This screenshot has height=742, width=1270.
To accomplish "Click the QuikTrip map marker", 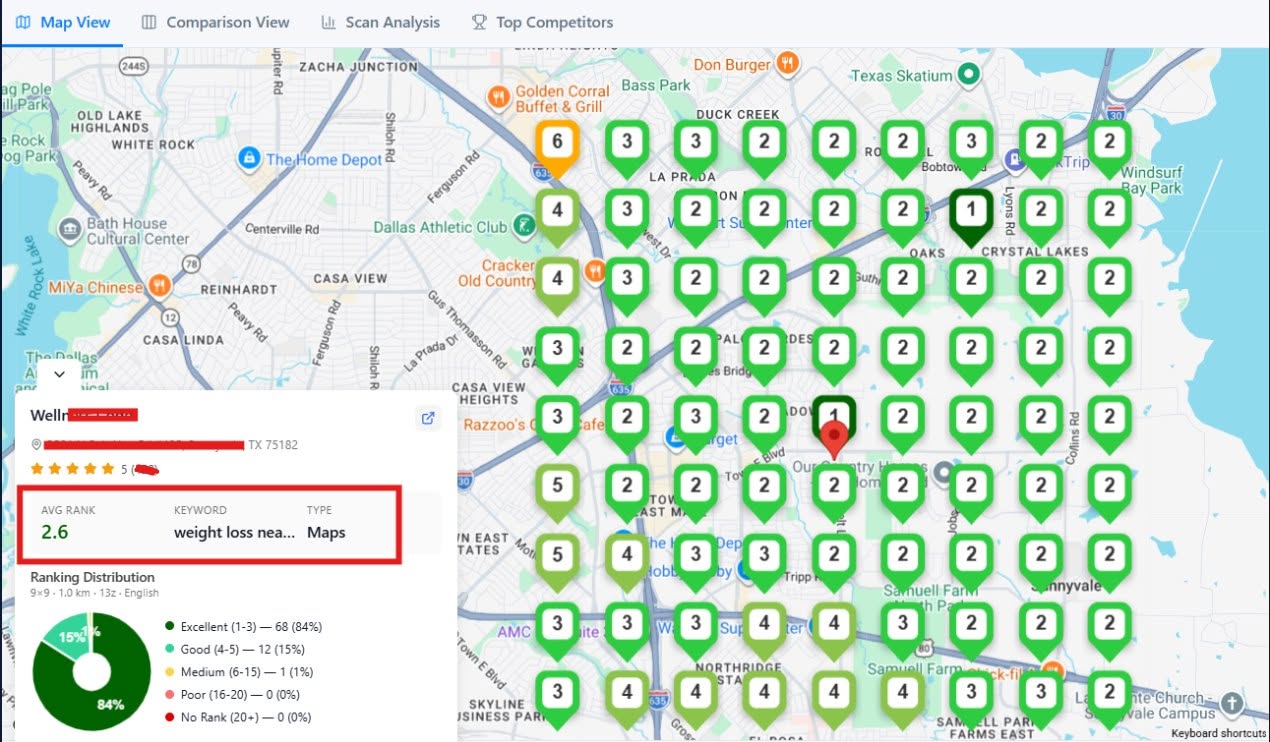I will point(1013,160).
